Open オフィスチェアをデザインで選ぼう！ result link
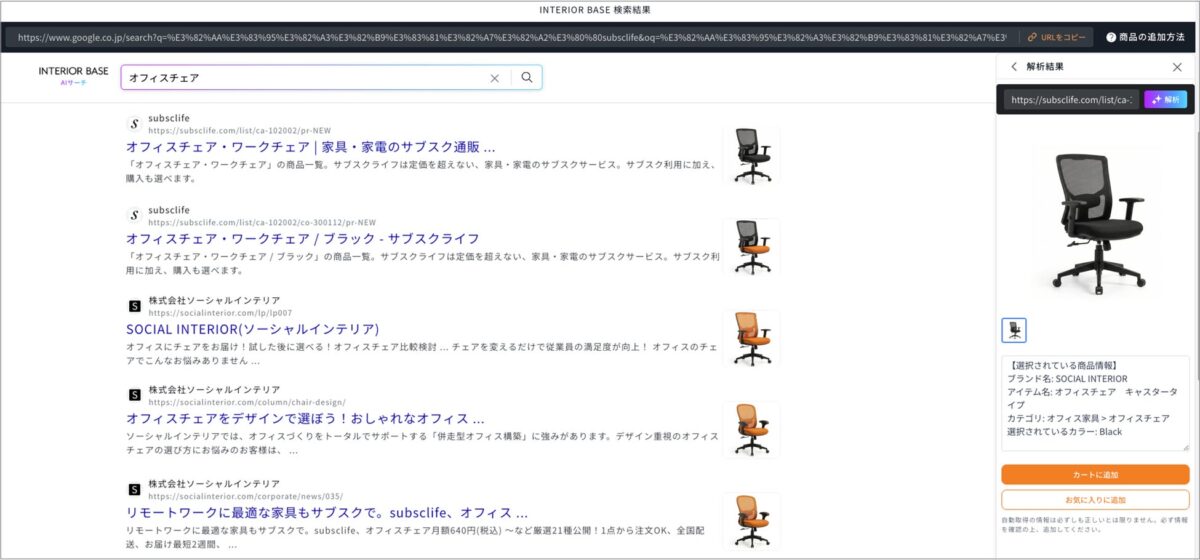 (x=305, y=418)
